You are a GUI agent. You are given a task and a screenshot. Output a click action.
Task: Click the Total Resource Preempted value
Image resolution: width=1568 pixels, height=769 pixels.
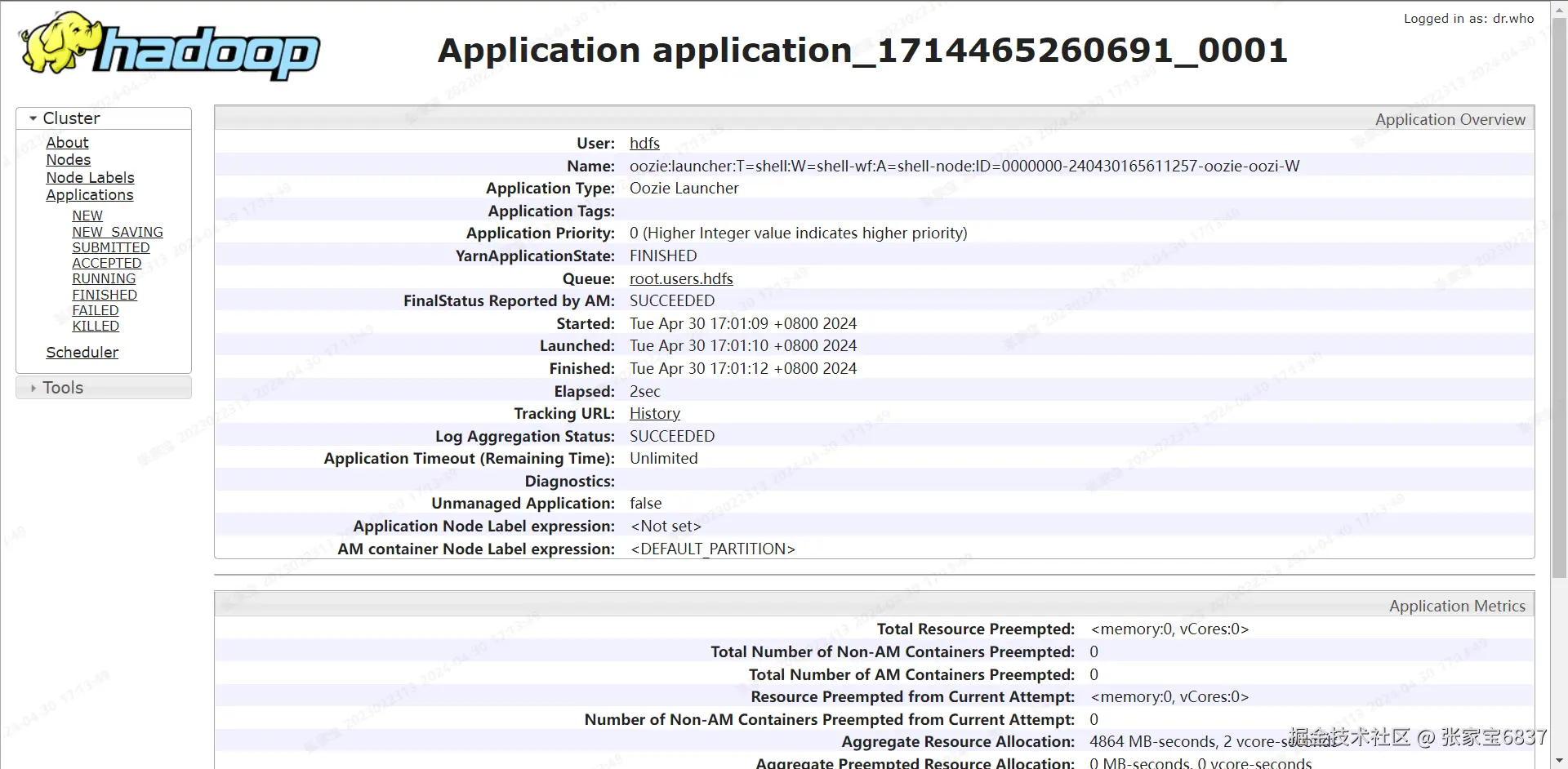[1169, 629]
